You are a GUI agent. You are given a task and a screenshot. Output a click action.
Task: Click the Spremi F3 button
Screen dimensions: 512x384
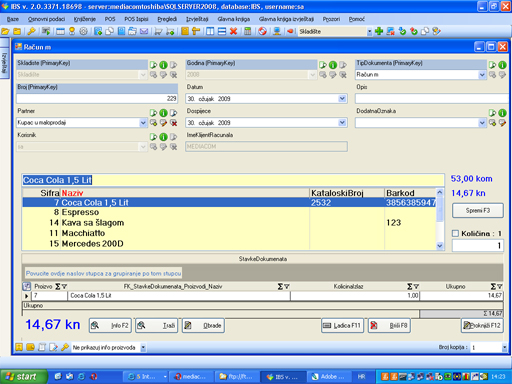[478, 210]
